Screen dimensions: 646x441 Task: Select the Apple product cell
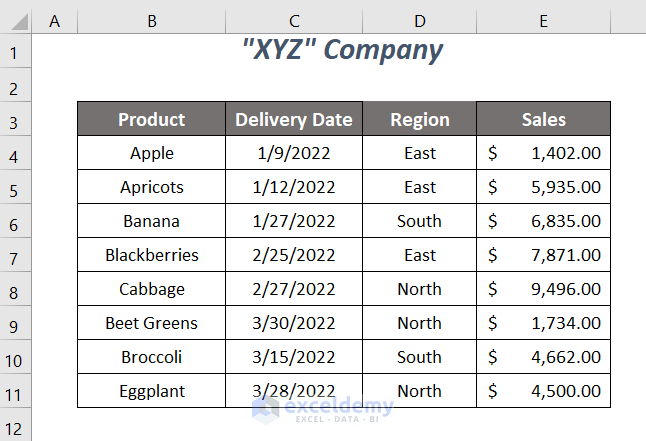pos(151,154)
